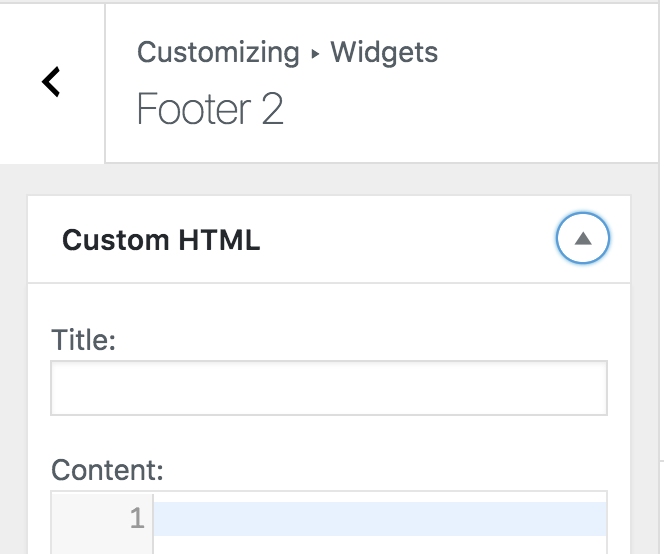This screenshot has height=554, width=664.
Task: Click the breadcrumb separator triangle
Action: coord(315,53)
